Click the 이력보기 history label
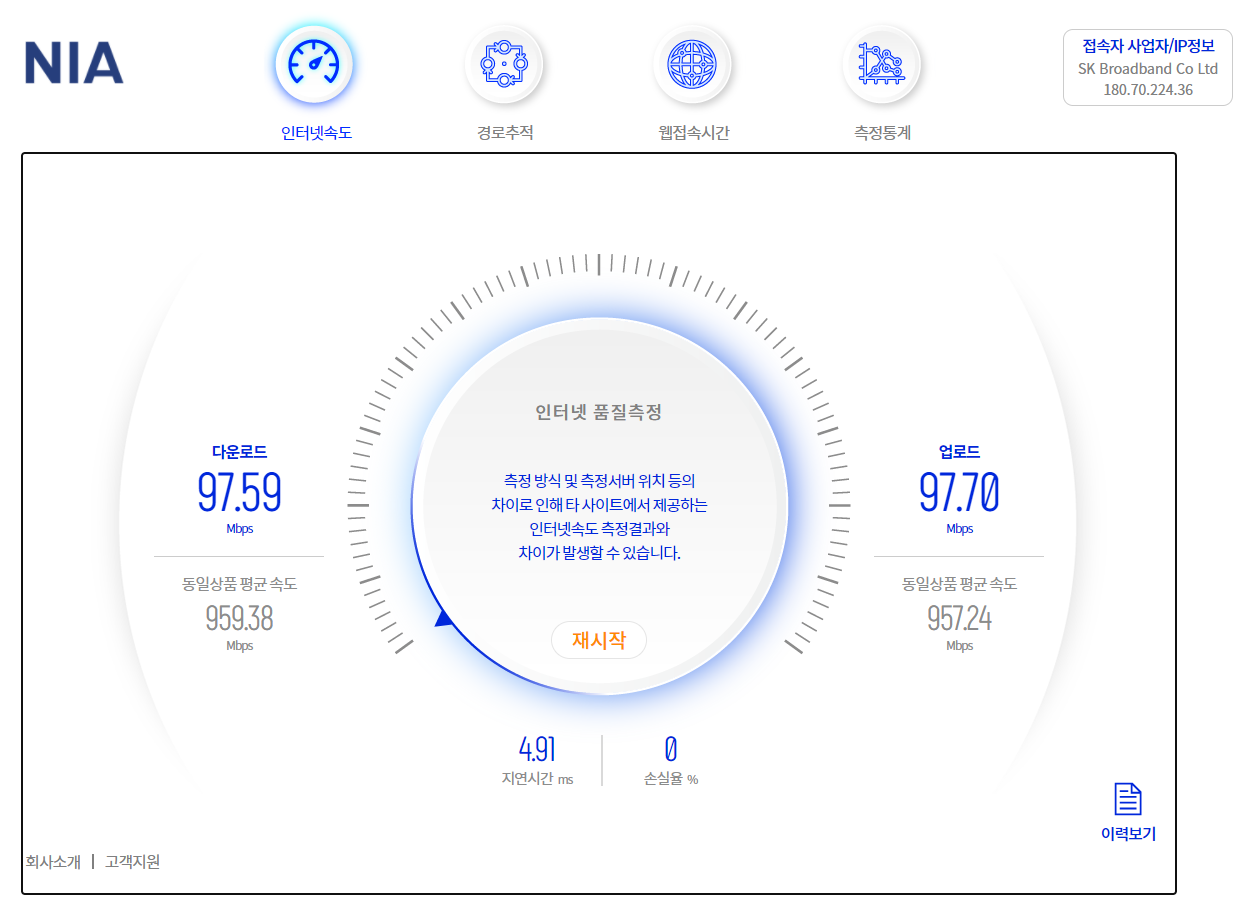Image resolution: width=1250 pixels, height=916 pixels. (1128, 834)
